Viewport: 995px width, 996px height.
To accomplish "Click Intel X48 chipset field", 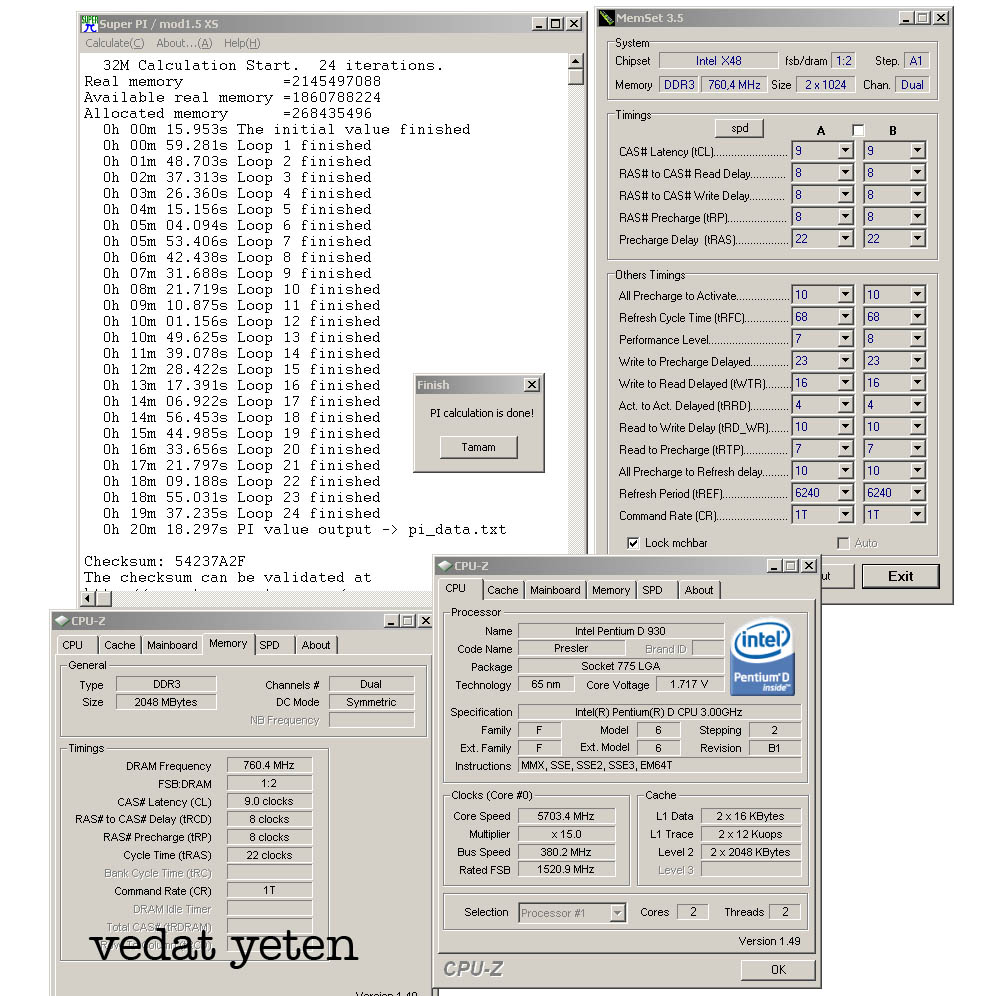I will (718, 61).
